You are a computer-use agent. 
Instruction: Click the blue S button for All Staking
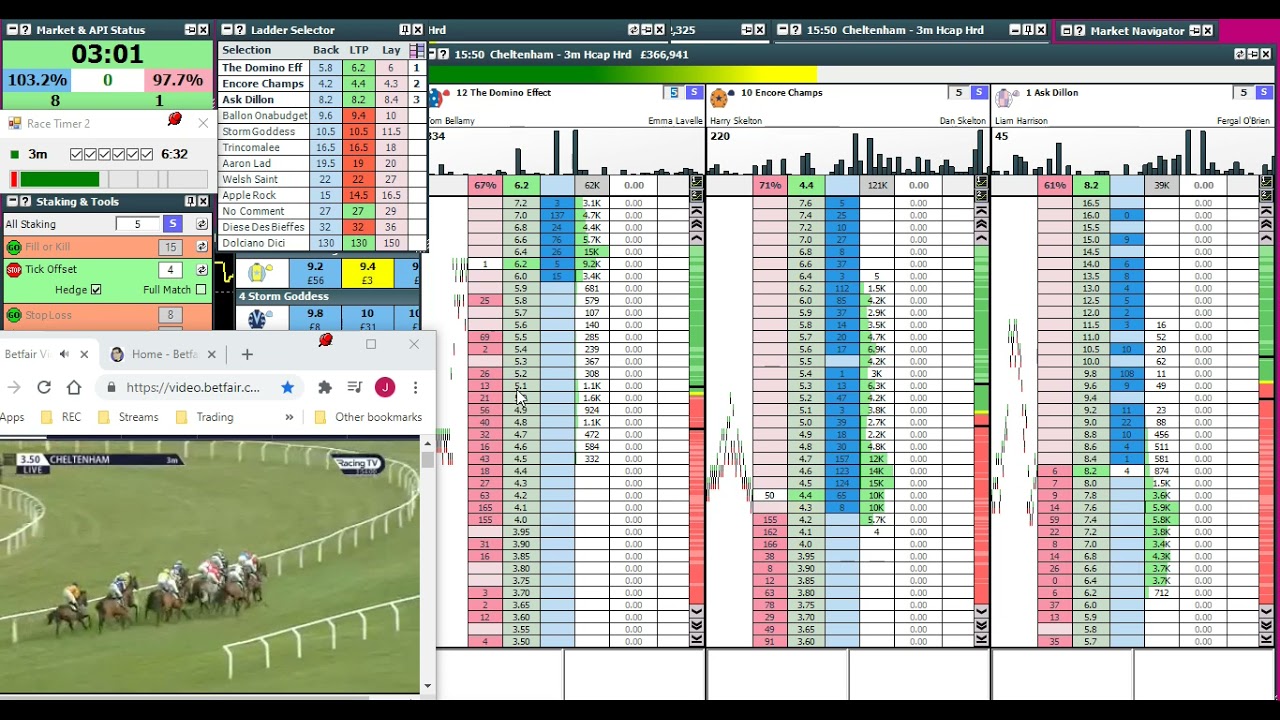[x=173, y=224]
